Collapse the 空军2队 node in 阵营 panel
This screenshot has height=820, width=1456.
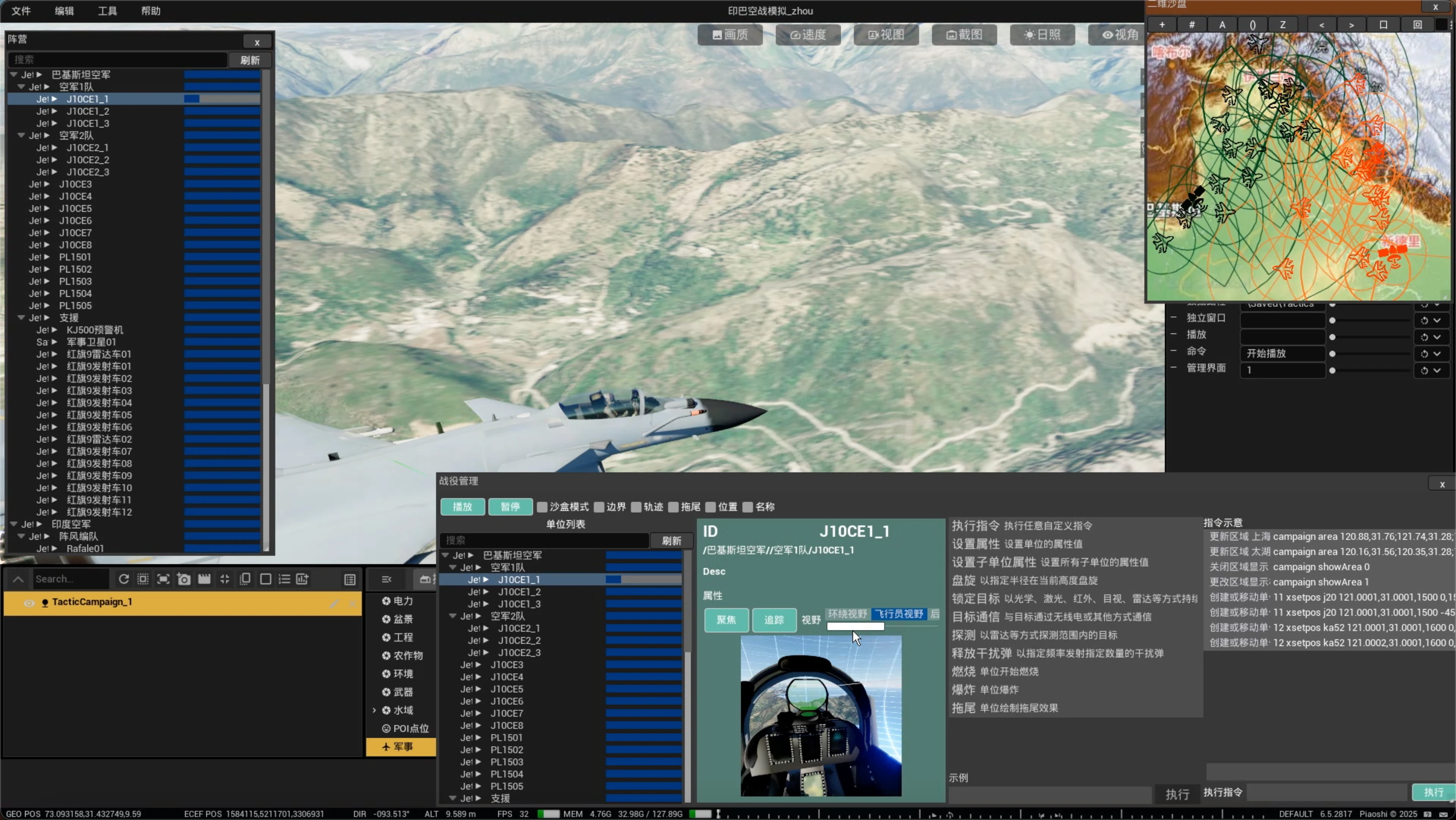[21, 135]
